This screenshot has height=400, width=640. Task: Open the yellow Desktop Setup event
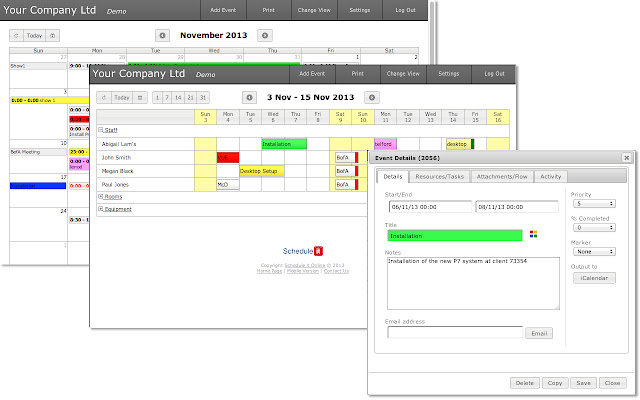[x=262, y=171]
